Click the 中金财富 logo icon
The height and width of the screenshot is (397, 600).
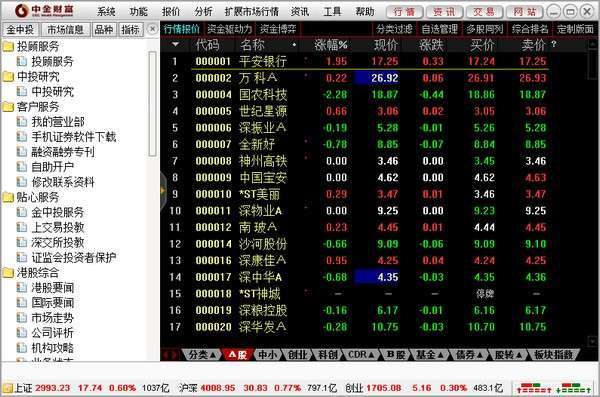(22, 11)
